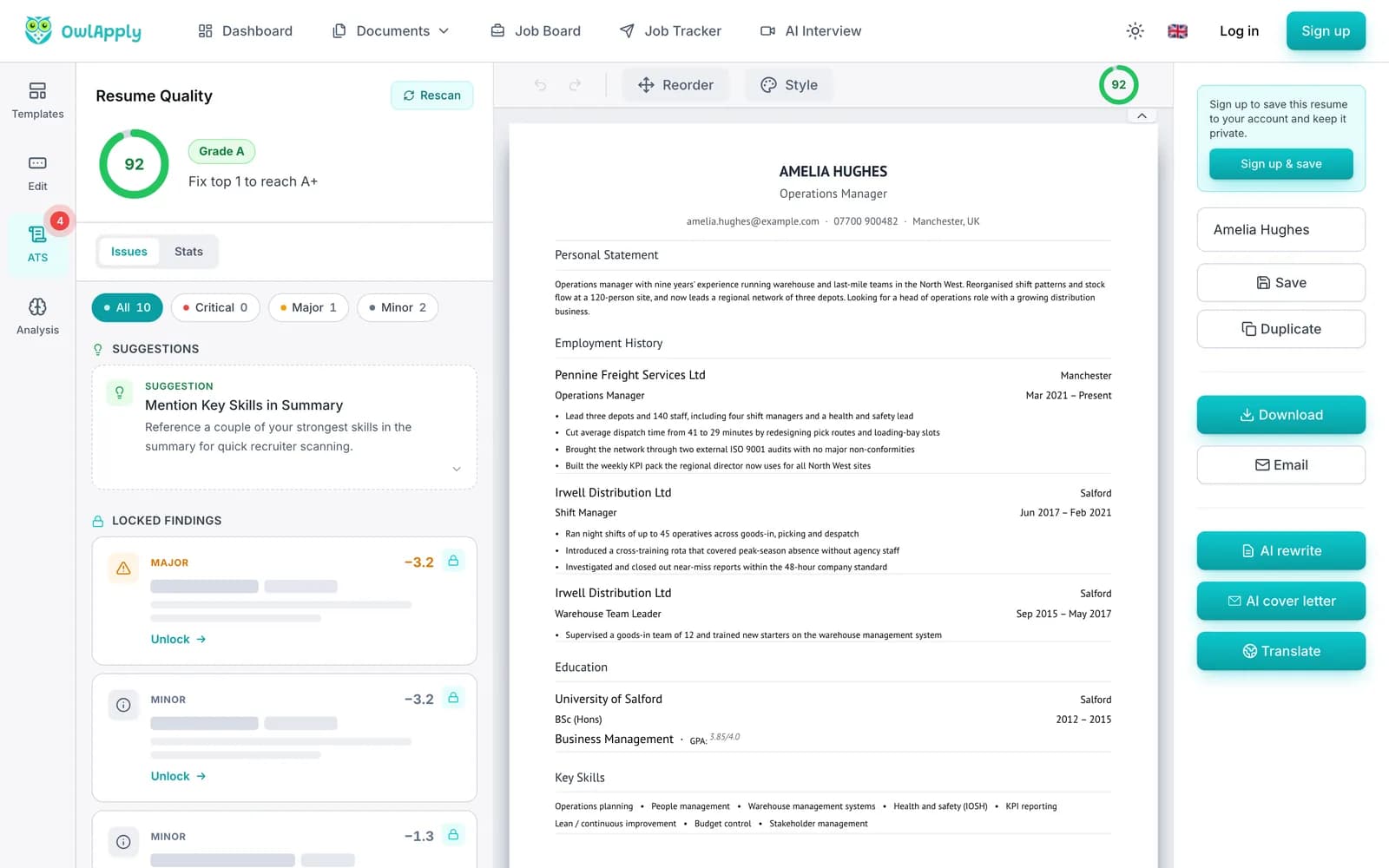The width and height of the screenshot is (1389, 868).
Task: Collapse the toolbar with the up chevron
Action: pos(1142,115)
